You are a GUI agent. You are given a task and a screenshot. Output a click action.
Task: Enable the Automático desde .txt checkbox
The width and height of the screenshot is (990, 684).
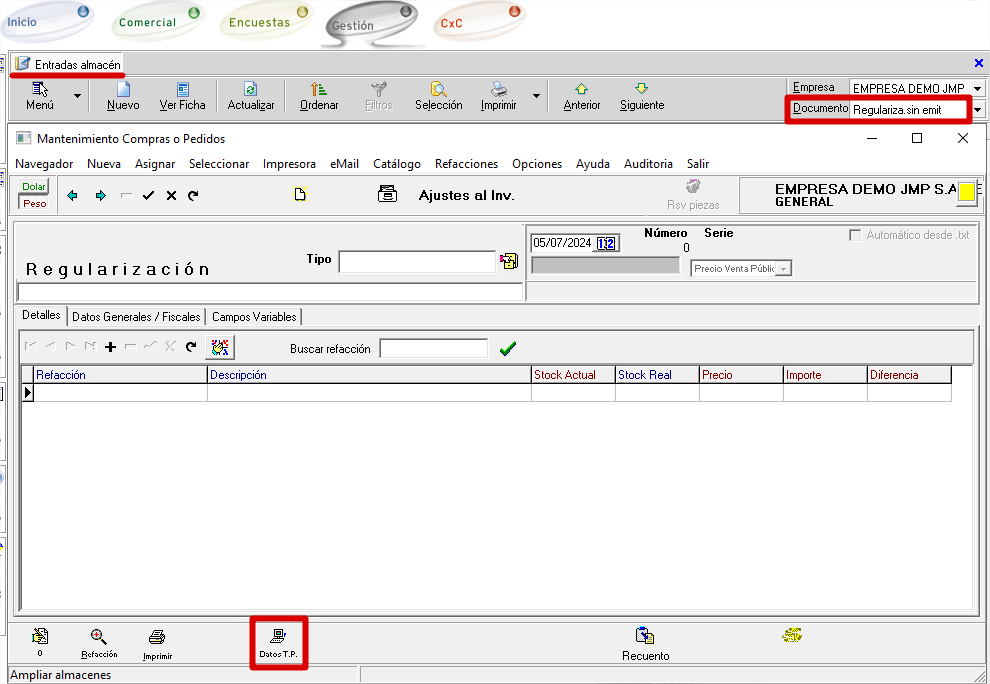click(x=855, y=235)
